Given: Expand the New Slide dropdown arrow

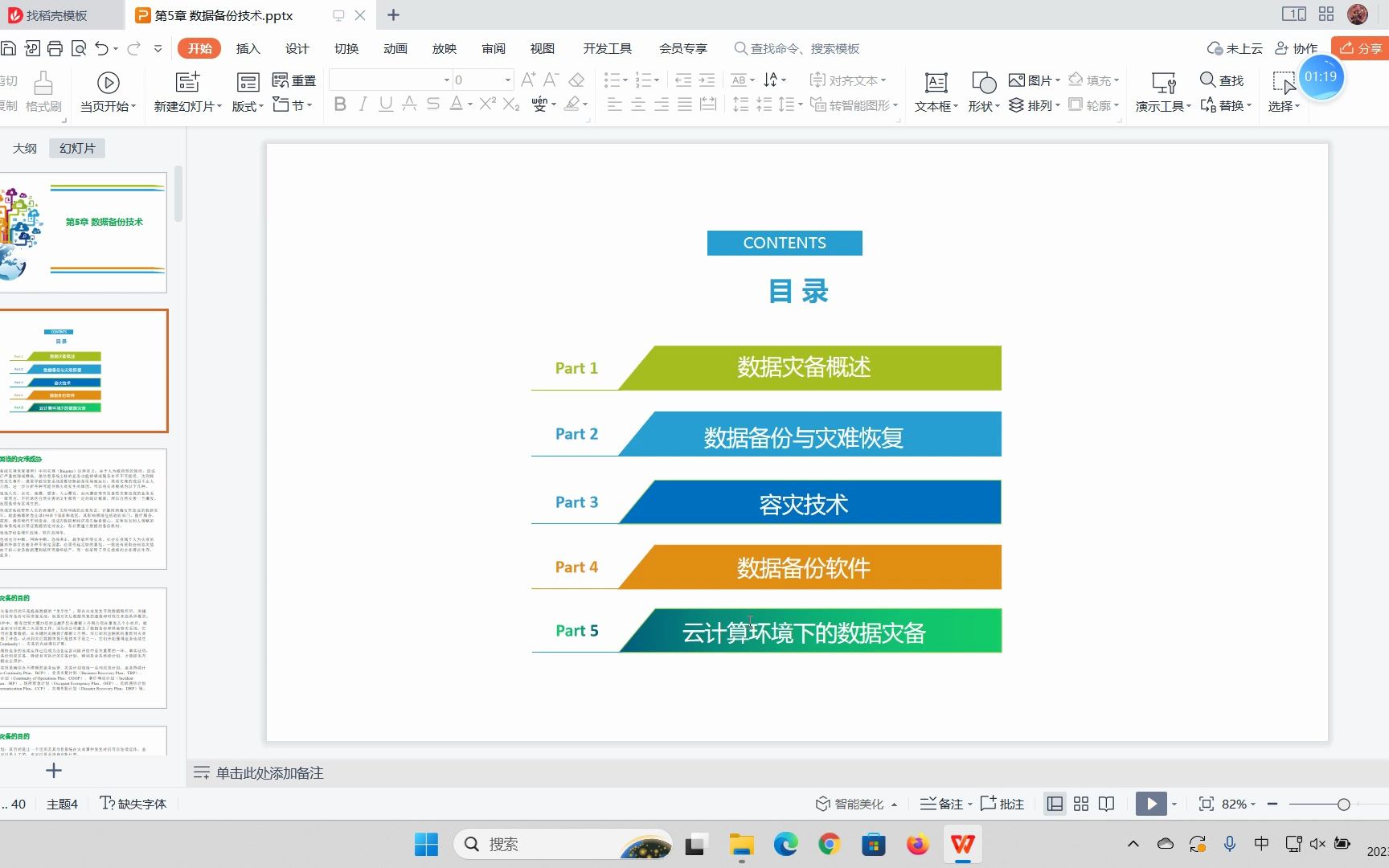Looking at the screenshot, I should (x=219, y=106).
